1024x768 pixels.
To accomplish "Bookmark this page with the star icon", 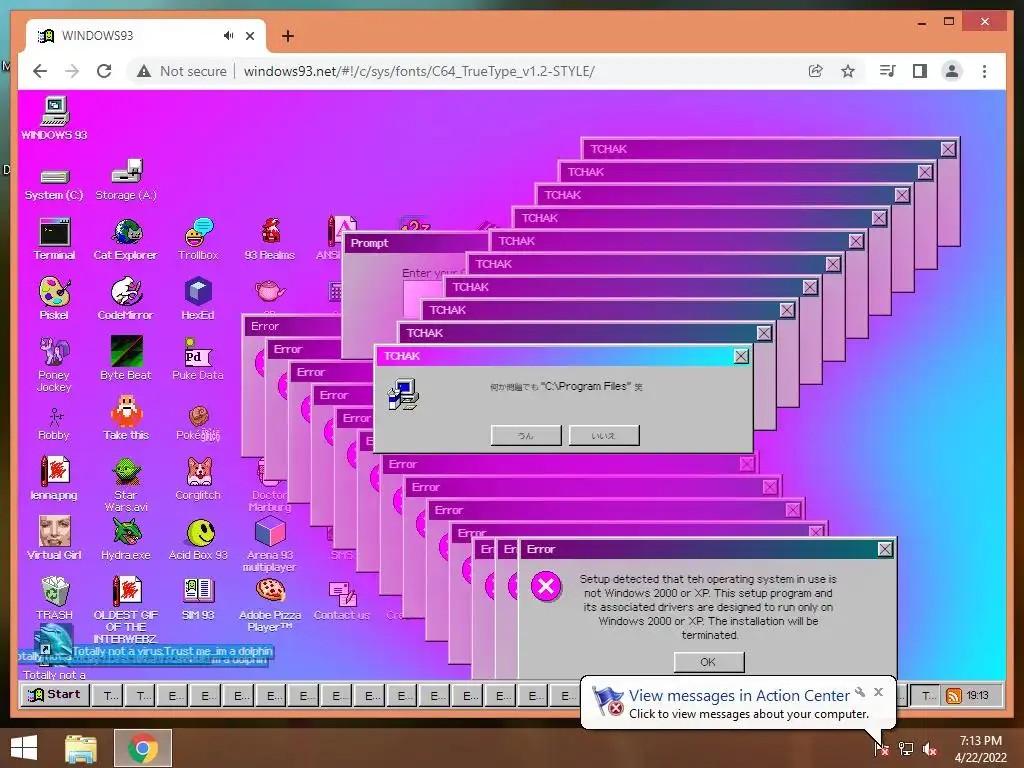I will [848, 71].
